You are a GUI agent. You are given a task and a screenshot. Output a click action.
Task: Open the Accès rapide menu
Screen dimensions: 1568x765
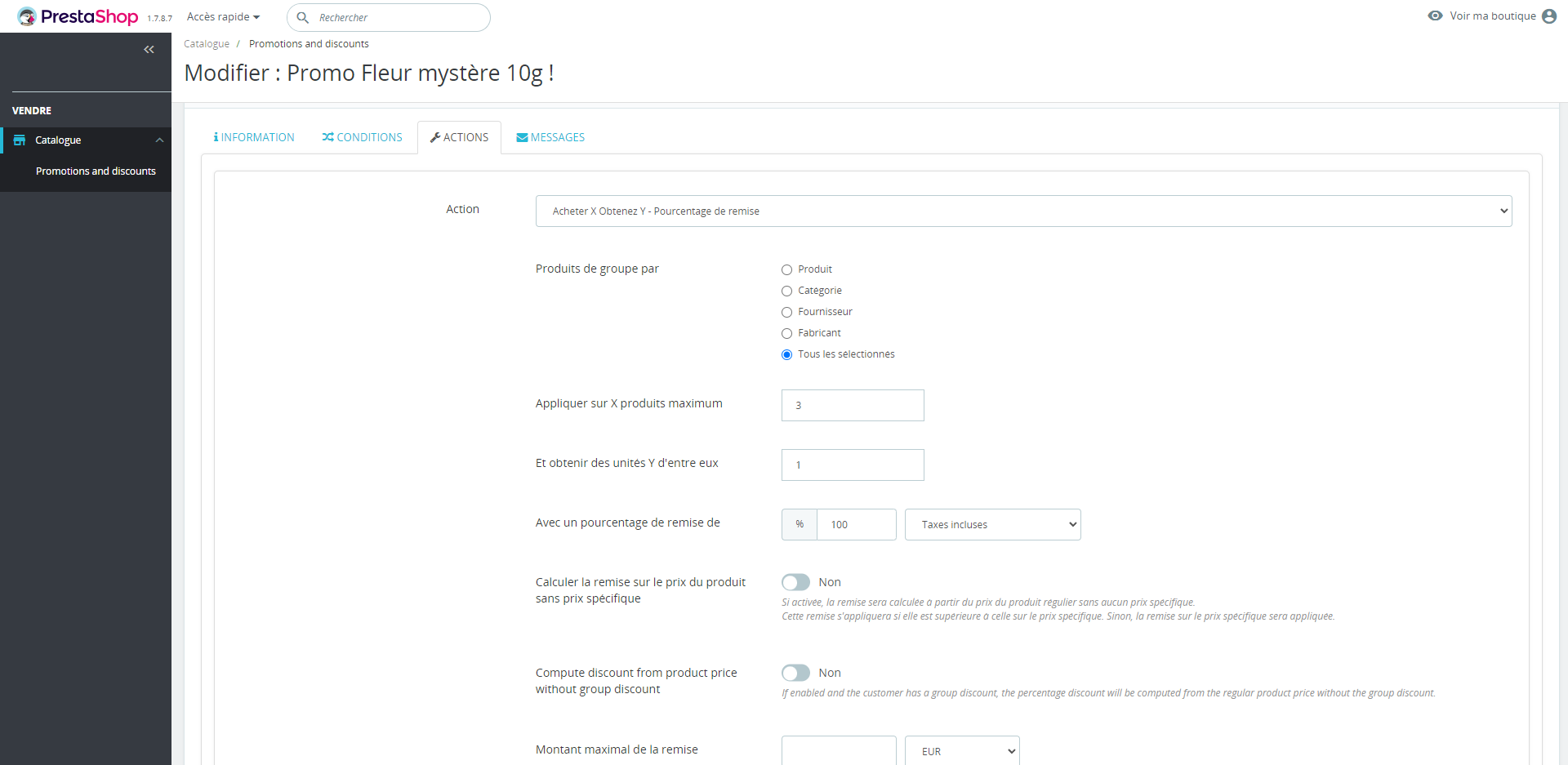[223, 17]
